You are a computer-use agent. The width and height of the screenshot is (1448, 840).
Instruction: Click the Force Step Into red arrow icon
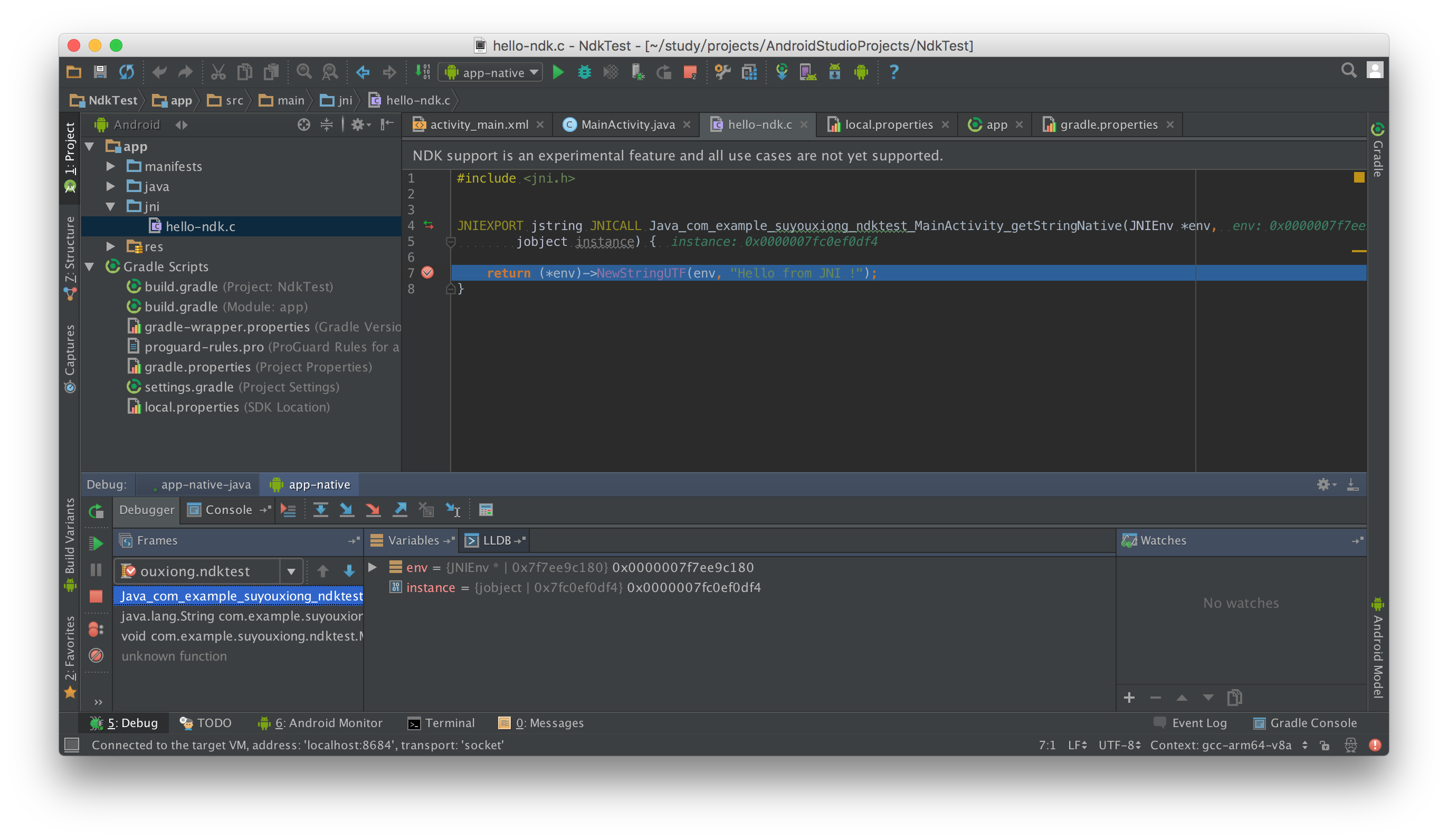pos(373,510)
